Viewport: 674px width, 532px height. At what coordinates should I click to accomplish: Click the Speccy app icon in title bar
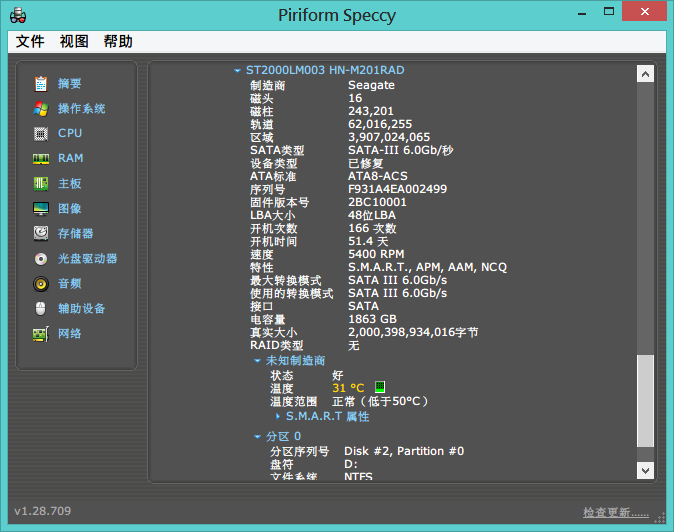18,15
